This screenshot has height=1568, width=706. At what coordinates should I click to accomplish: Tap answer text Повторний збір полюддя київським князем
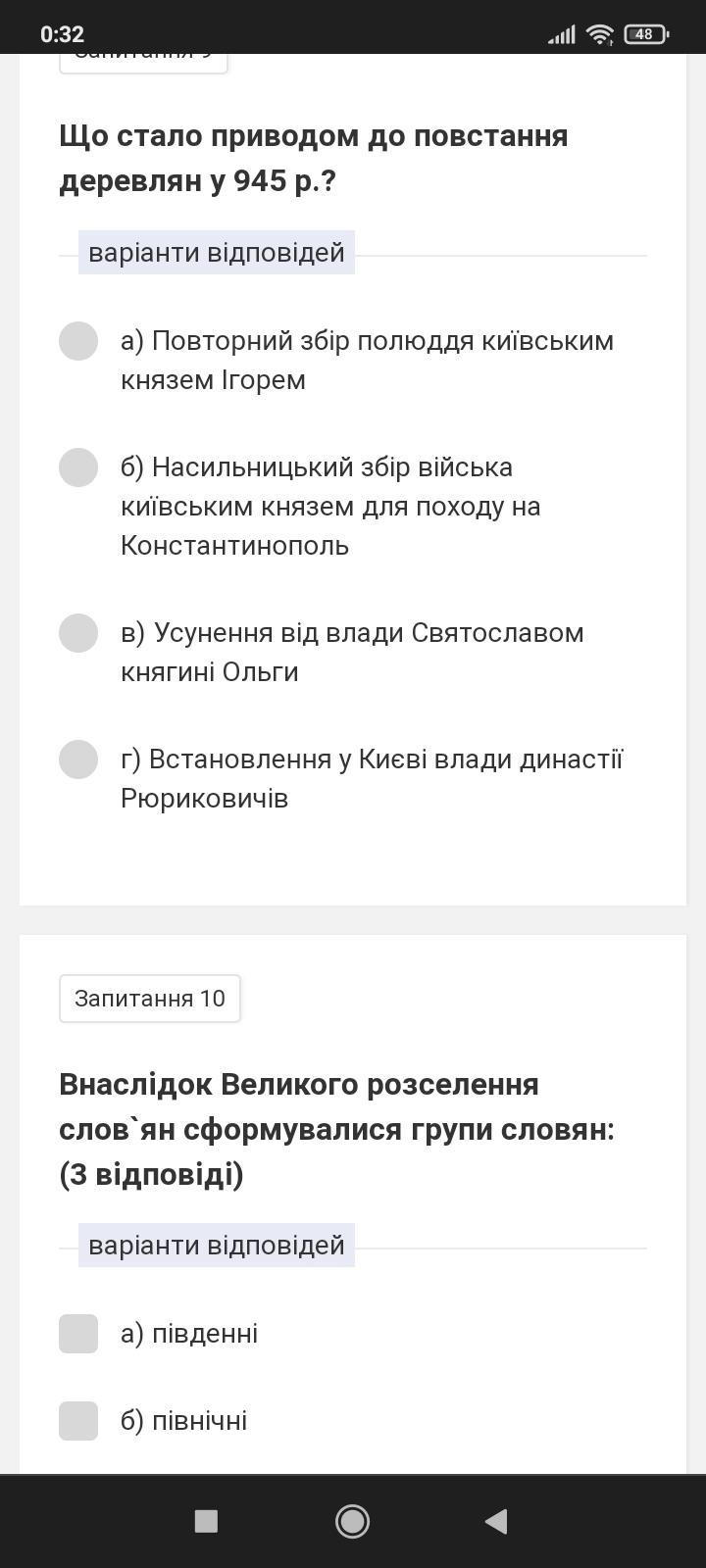[367, 361]
